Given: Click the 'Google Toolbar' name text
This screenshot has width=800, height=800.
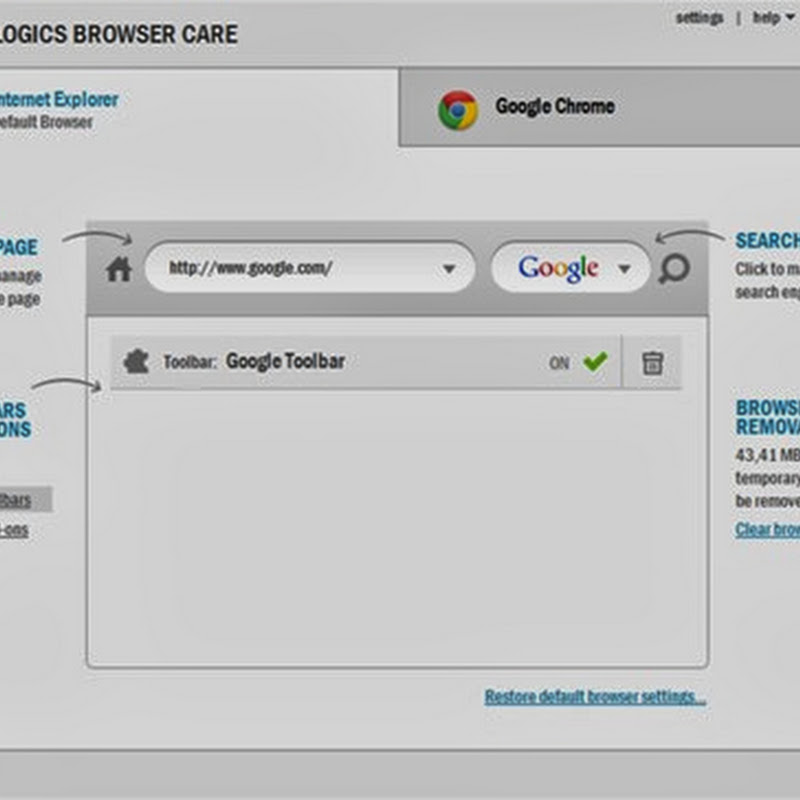Looking at the screenshot, I should point(286,361).
